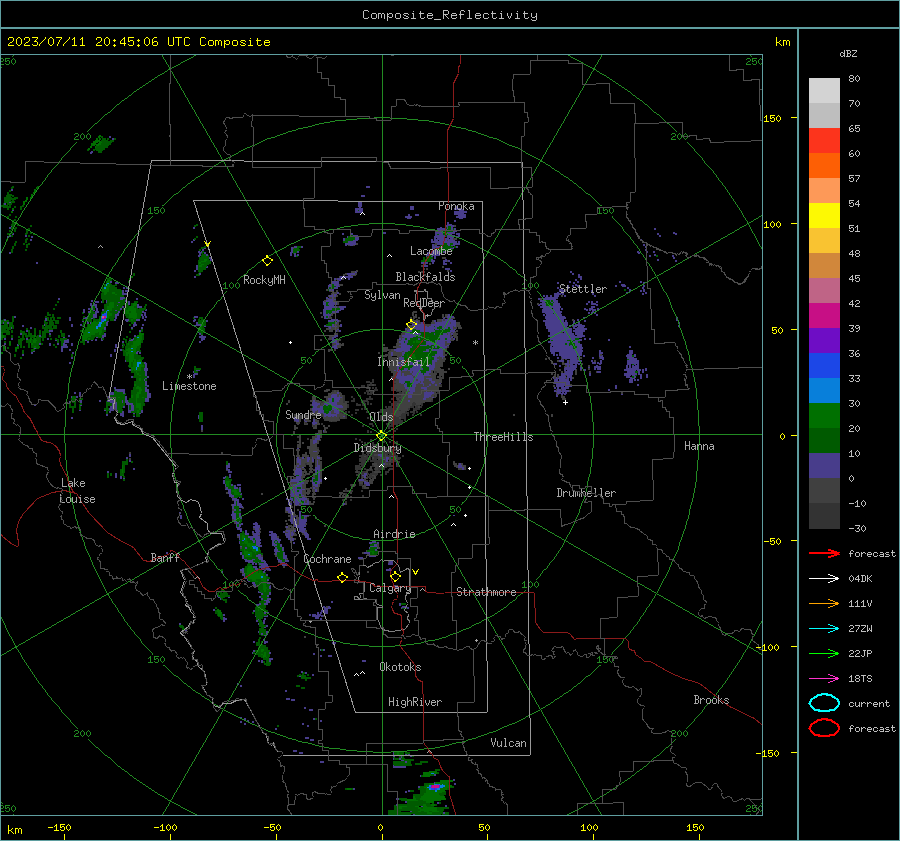Image resolution: width=900 pixels, height=841 pixels.
Task: Click the Stettler city label
Action: [x=583, y=289]
